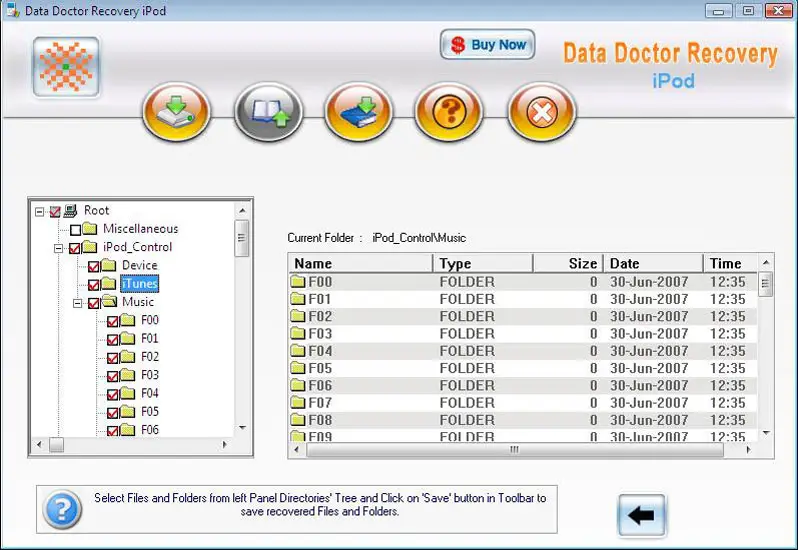Collapse the Root tree node
798x550 pixels.
click(39, 211)
